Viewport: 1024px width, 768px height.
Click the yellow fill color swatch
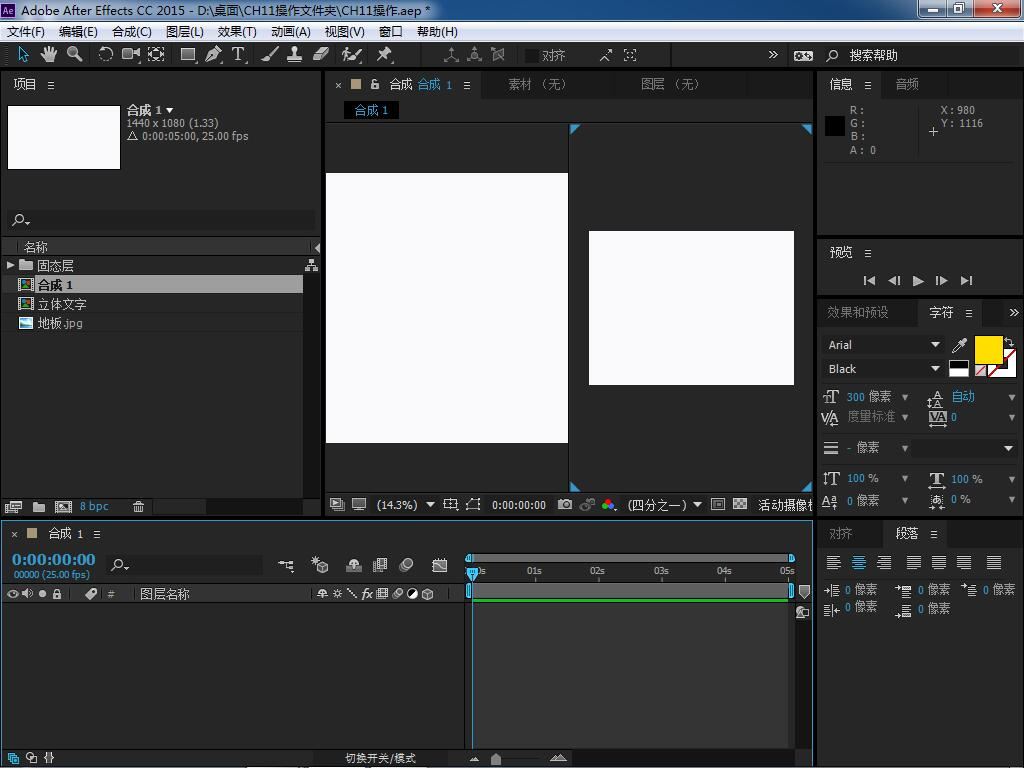coord(987,350)
